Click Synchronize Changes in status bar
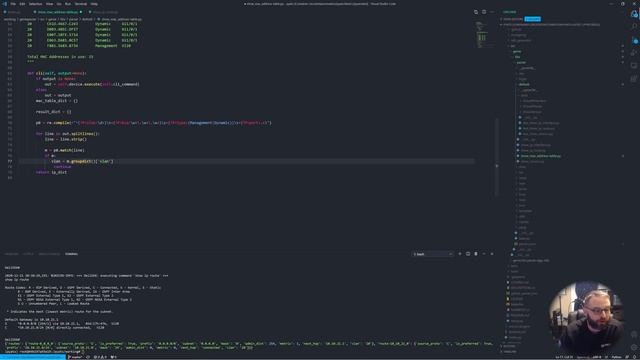This screenshot has width=640, height=360. [89, 357]
